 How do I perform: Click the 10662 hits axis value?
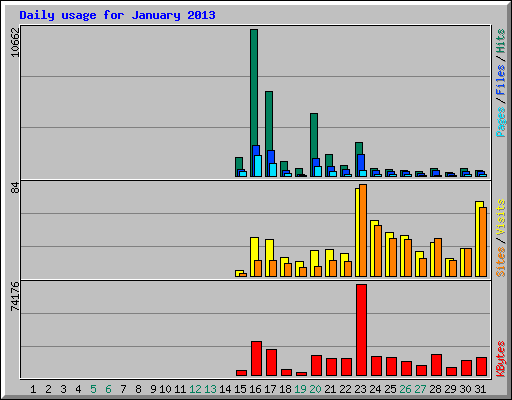click(15, 42)
